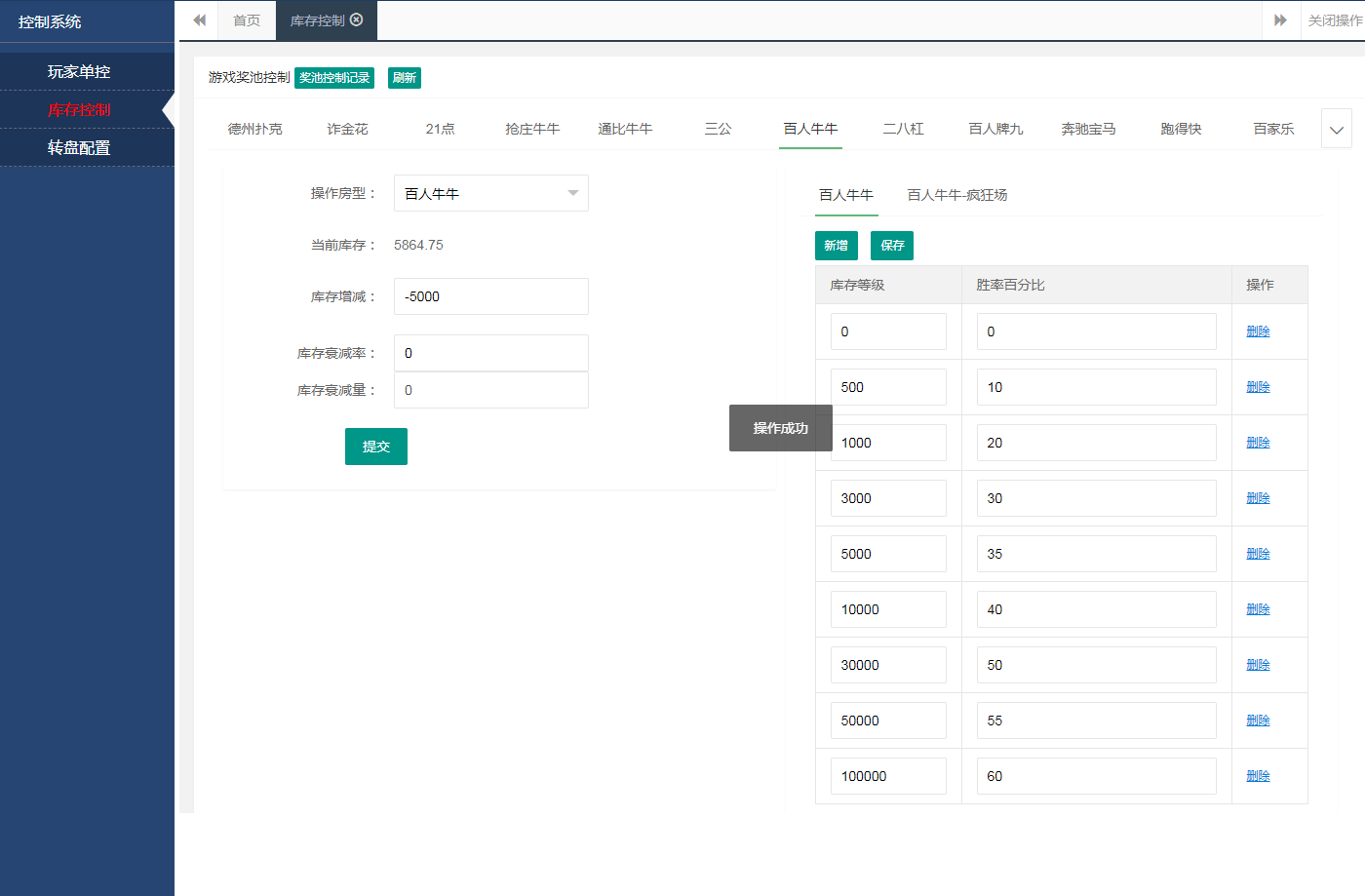1365x896 pixels.
Task: Click the 库存增减 input field
Action: [x=490, y=296]
